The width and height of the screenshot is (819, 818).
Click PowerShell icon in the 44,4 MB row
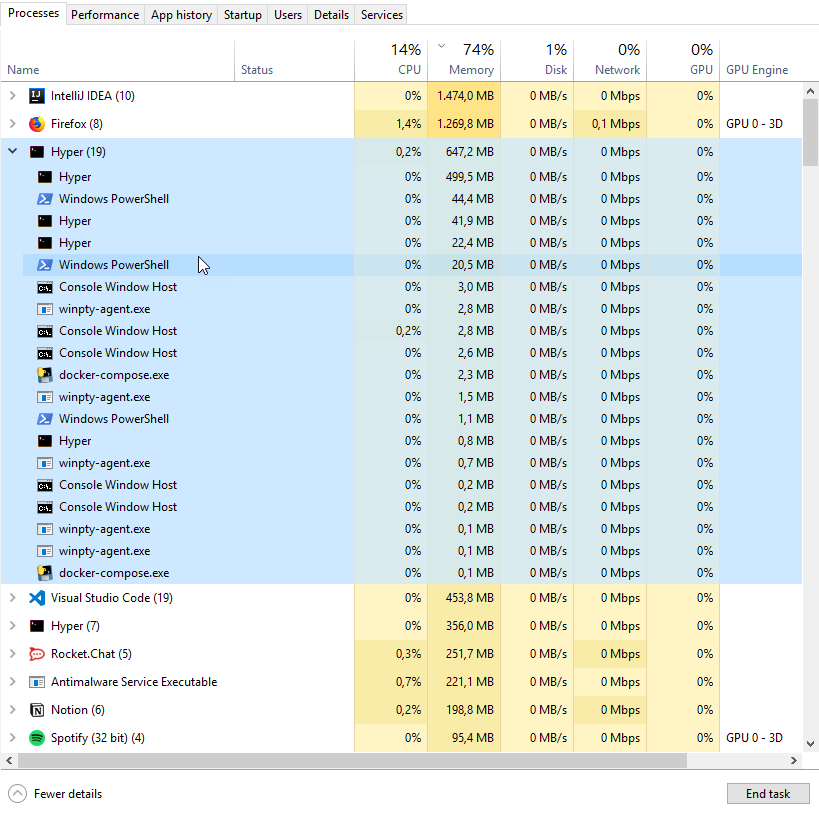[45, 199]
